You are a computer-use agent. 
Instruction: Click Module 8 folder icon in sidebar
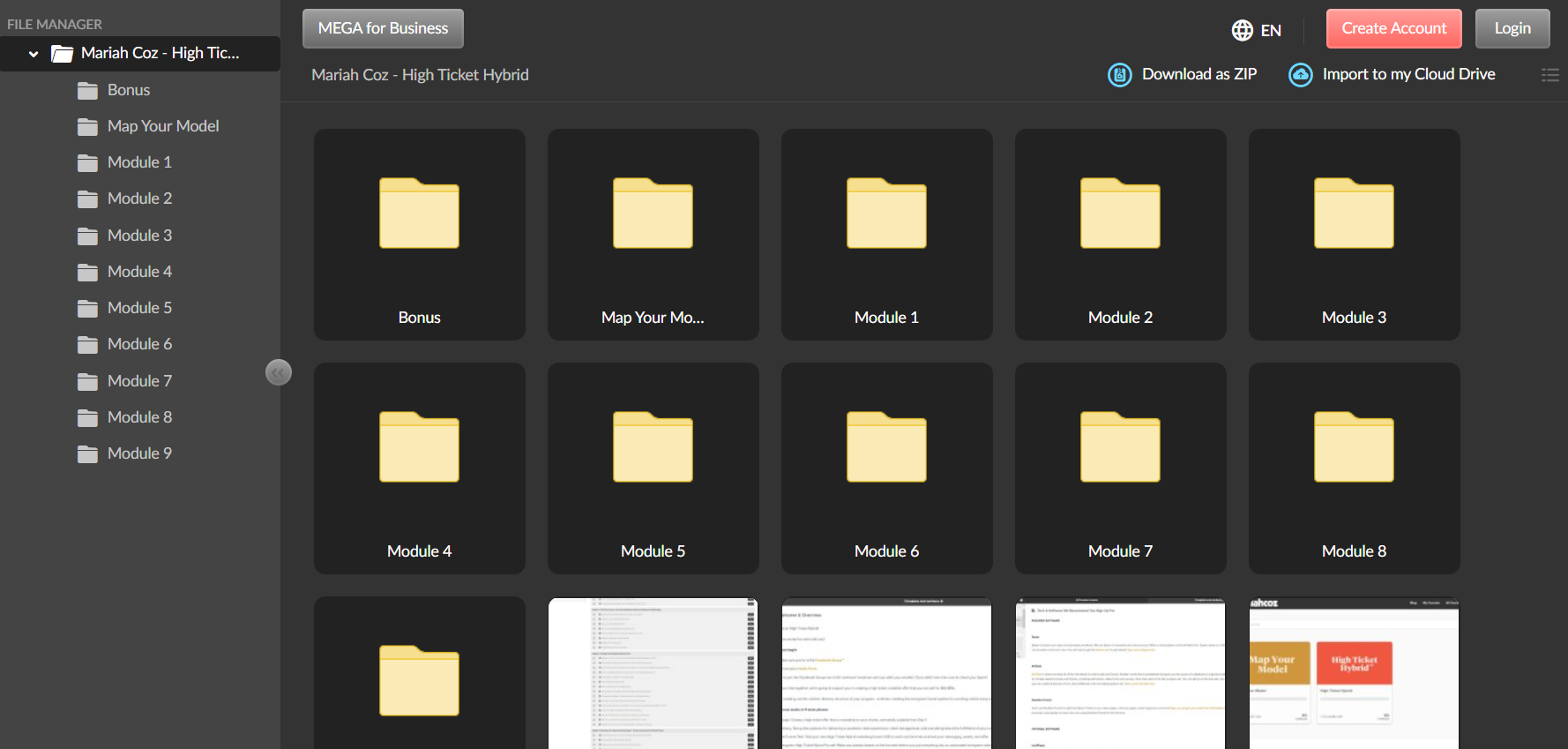[87, 418]
